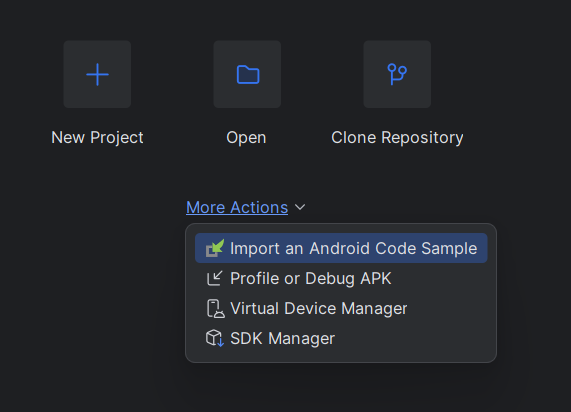Click the Clone Repository branch icon
The height and width of the screenshot is (412, 571).
[x=397, y=74]
